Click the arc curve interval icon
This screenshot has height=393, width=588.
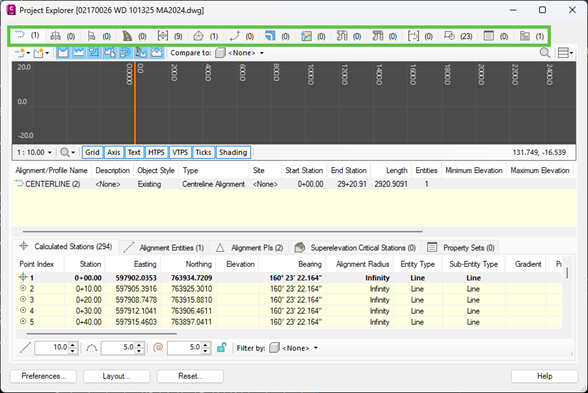click(x=91, y=348)
